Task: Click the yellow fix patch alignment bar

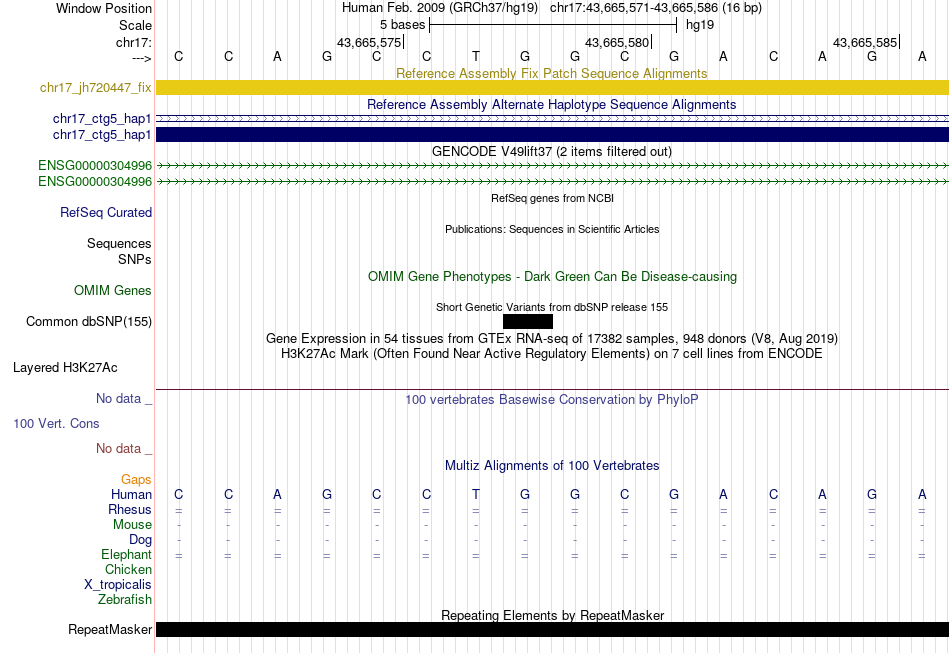Action: click(552, 87)
